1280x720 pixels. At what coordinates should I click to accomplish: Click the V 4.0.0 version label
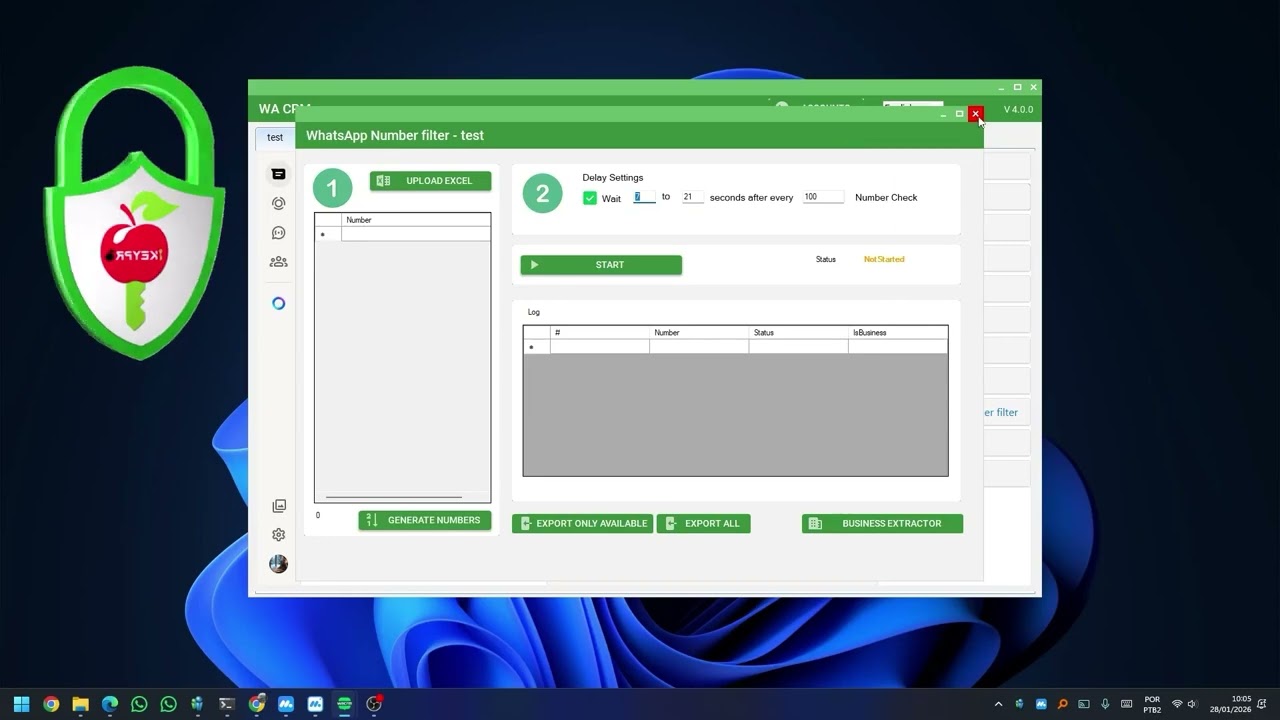coord(1018,109)
